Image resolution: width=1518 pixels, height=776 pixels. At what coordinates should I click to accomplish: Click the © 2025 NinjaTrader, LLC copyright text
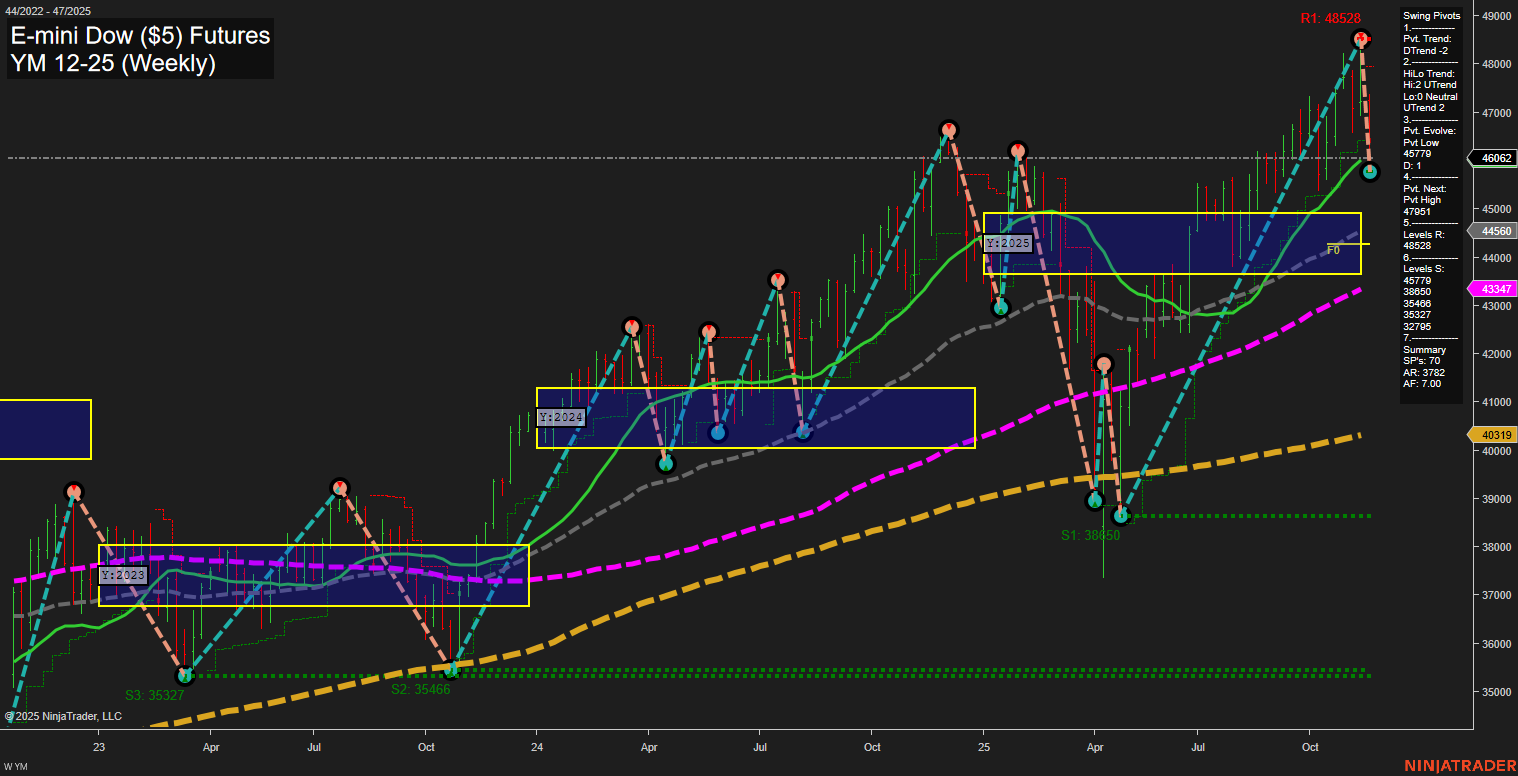pyautogui.click(x=63, y=716)
